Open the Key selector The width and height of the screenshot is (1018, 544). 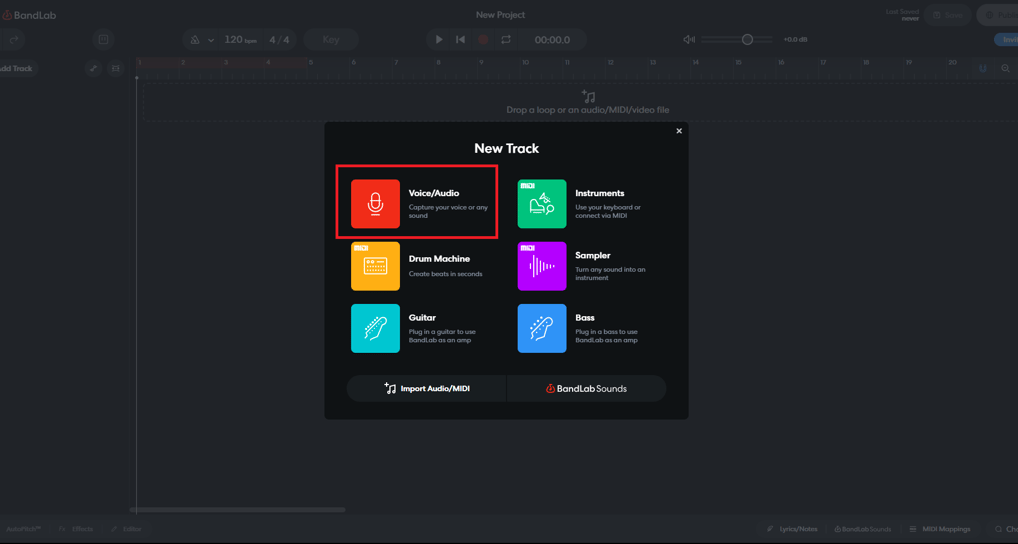331,40
